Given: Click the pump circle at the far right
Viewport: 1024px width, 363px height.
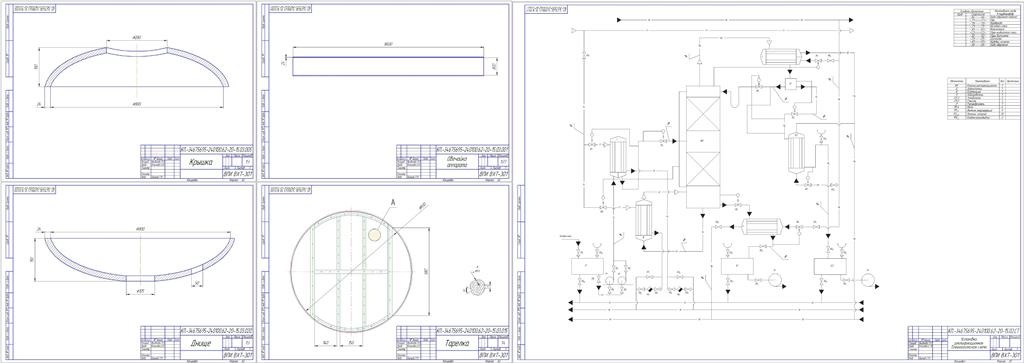Looking at the screenshot, I should pyautogui.click(x=869, y=279).
